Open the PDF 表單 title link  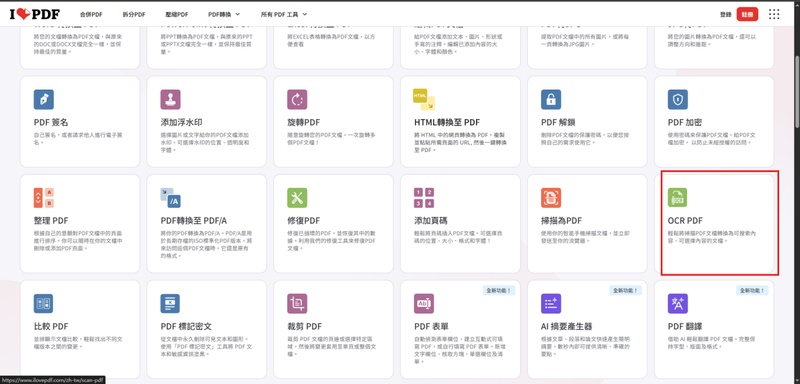pyautogui.click(x=432, y=326)
